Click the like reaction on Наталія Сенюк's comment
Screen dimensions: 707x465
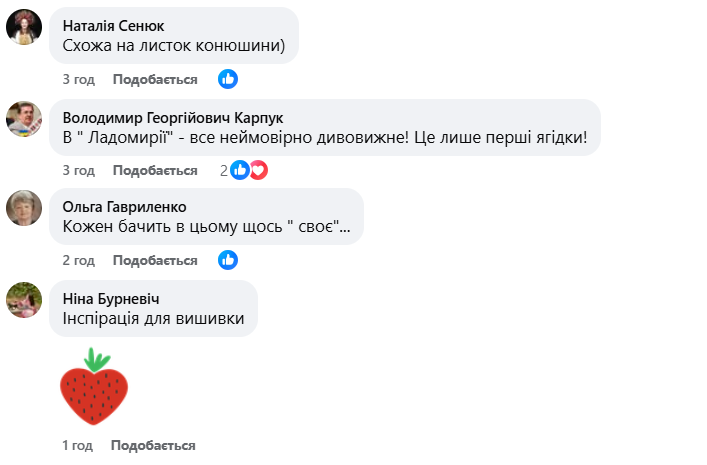228,79
